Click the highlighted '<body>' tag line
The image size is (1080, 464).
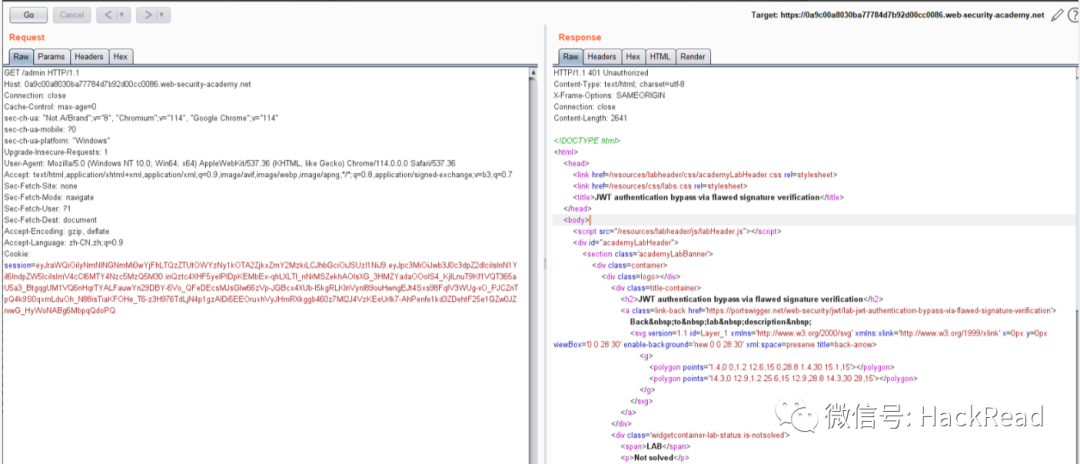579,220
